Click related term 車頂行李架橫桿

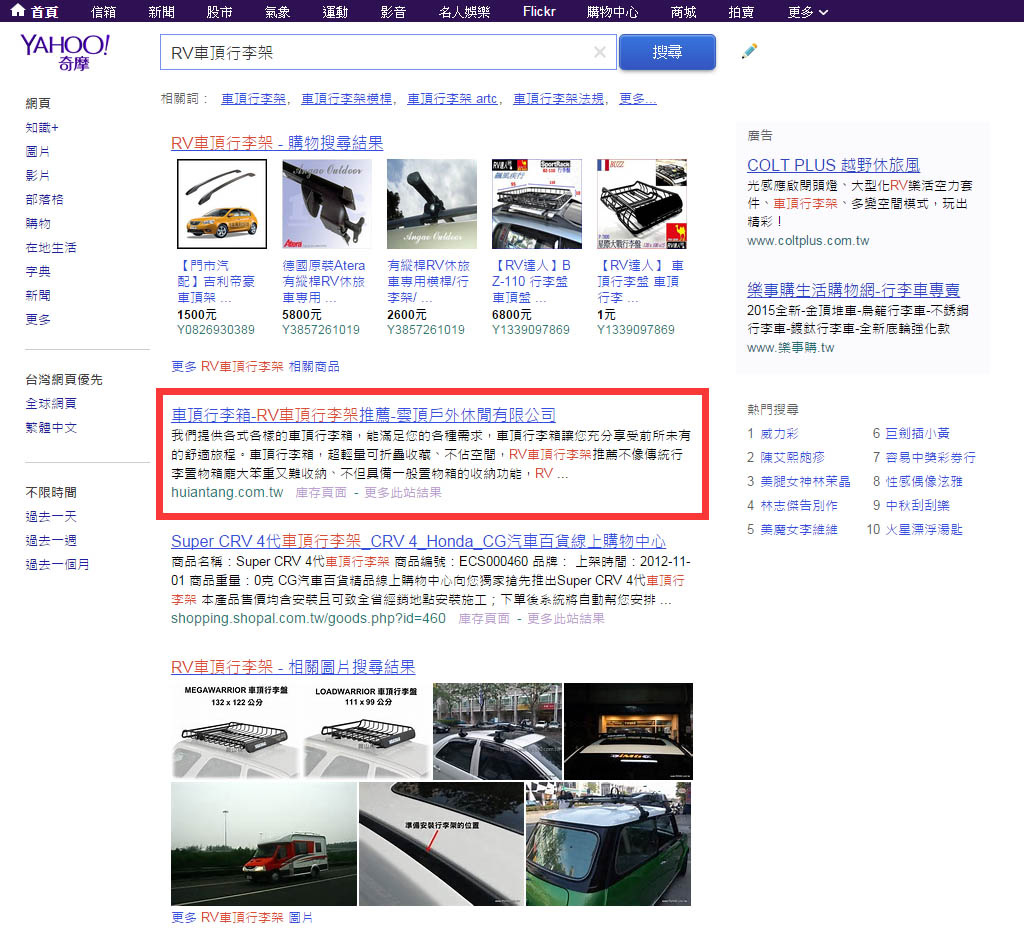click(x=346, y=99)
